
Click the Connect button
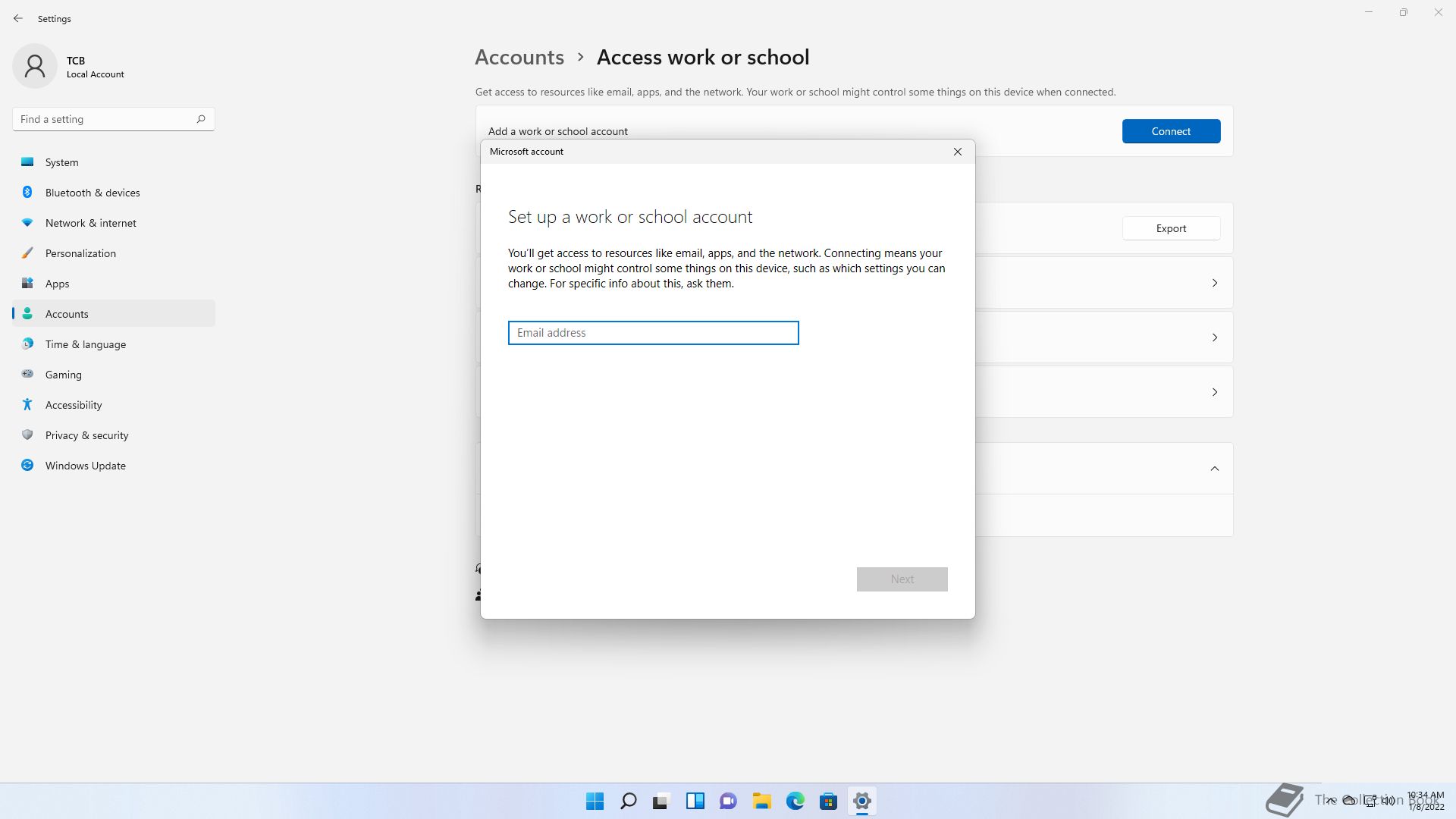pyautogui.click(x=1171, y=131)
